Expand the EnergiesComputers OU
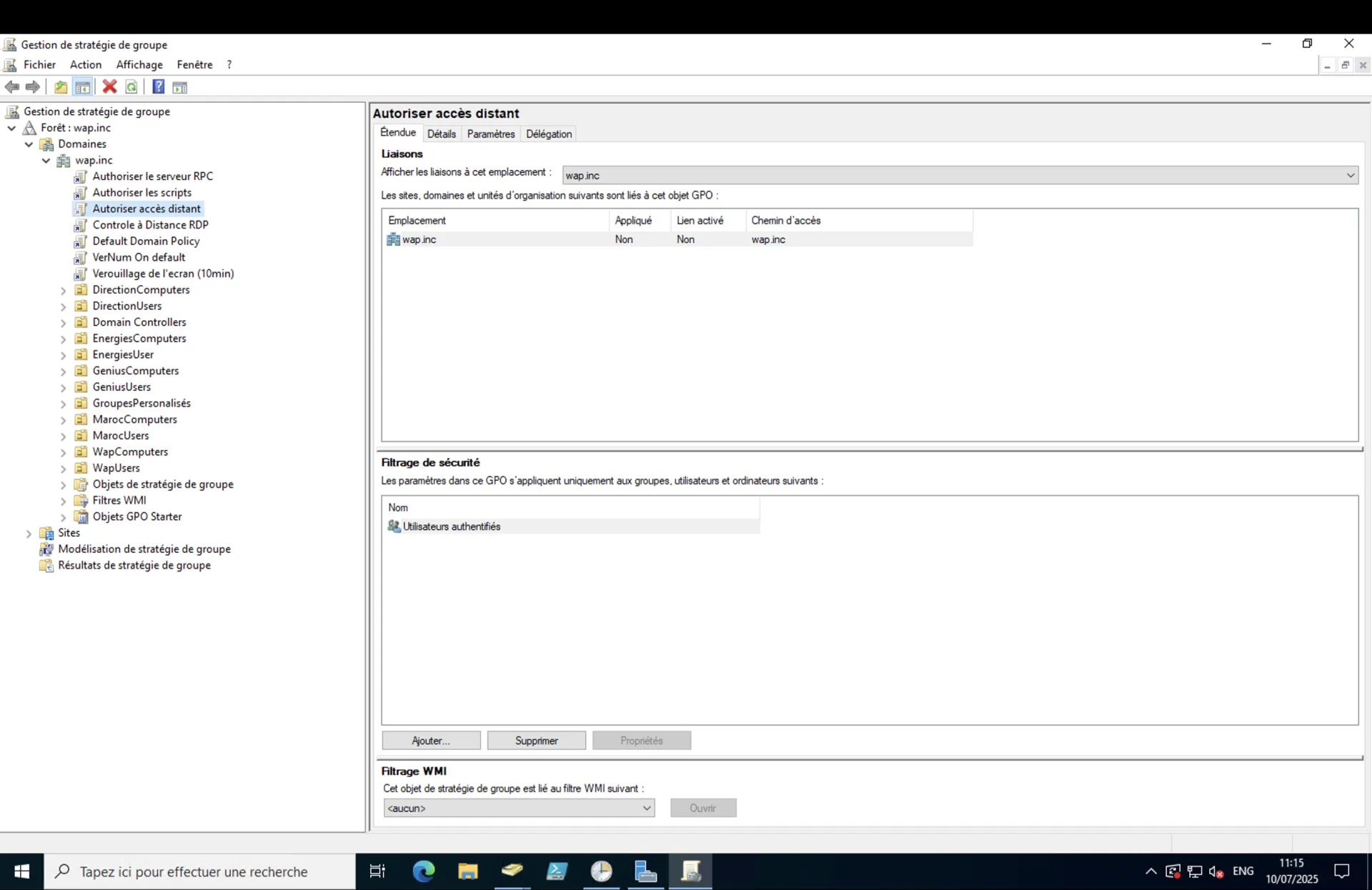Viewport: 1372px width, 890px height. (63, 339)
